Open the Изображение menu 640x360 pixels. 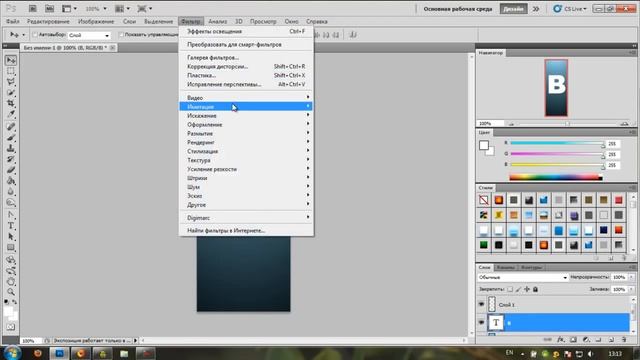click(96, 22)
